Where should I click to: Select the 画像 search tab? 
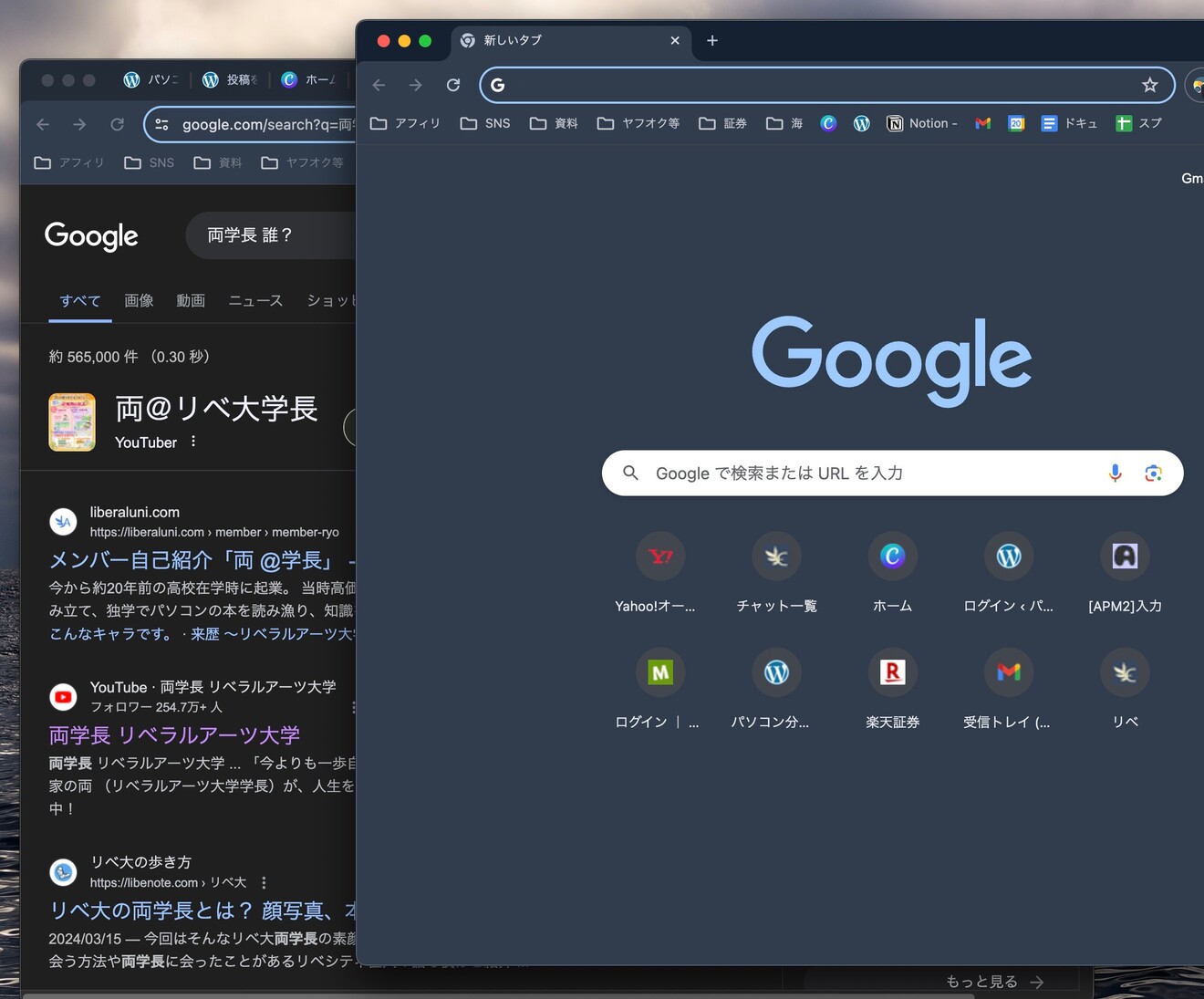(x=139, y=301)
